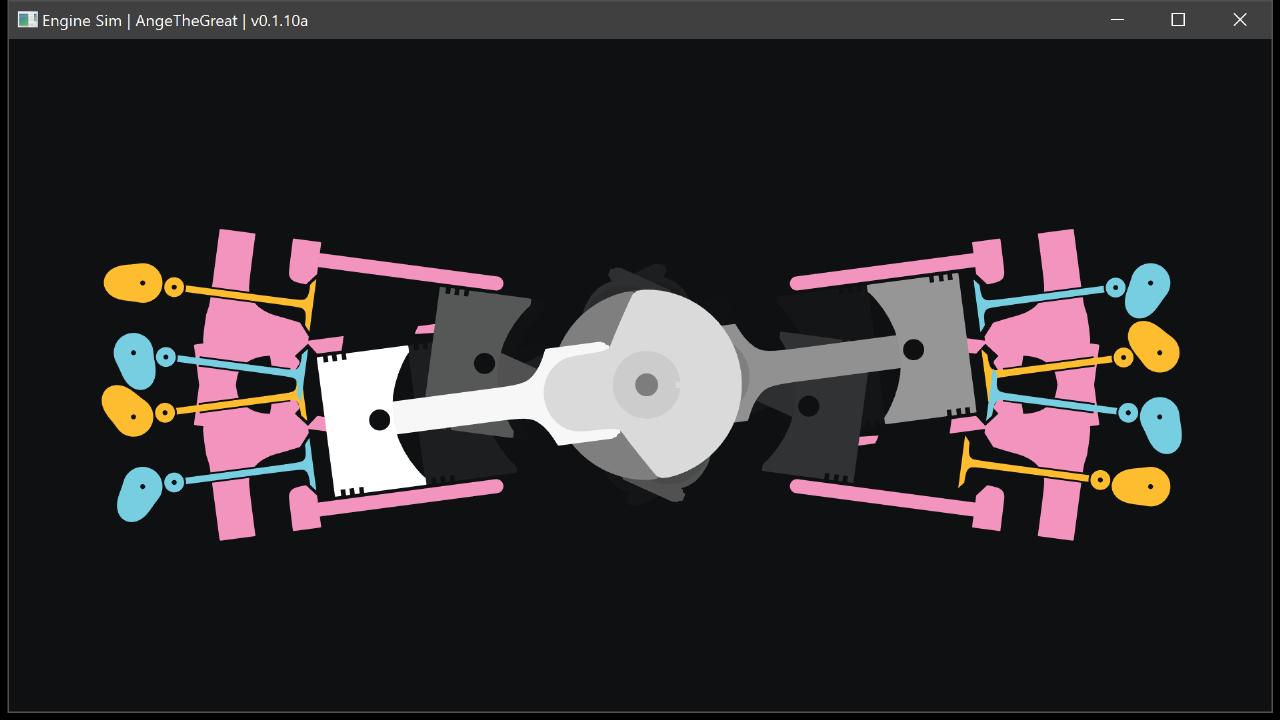Click the upper yellow cam lobe on the right

(1154, 346)
